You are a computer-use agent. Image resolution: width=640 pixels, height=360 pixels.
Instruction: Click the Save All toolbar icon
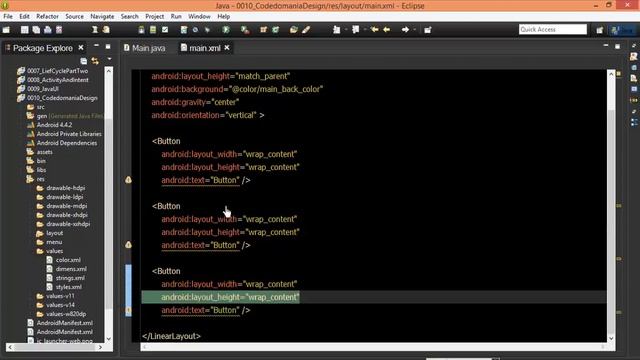click(x=36, y=30)
